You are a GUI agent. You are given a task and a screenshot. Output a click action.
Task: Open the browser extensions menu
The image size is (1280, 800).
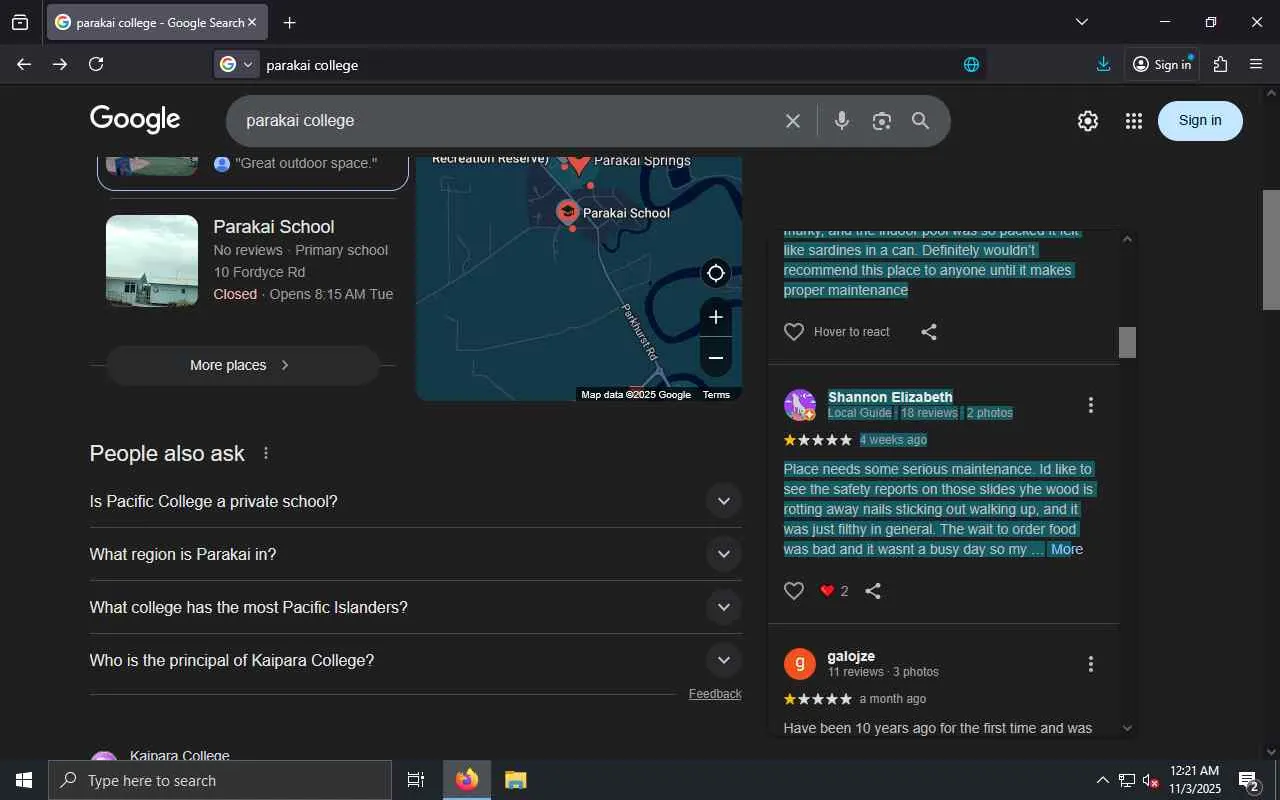pyautogui.click(x=1220, y=64)
